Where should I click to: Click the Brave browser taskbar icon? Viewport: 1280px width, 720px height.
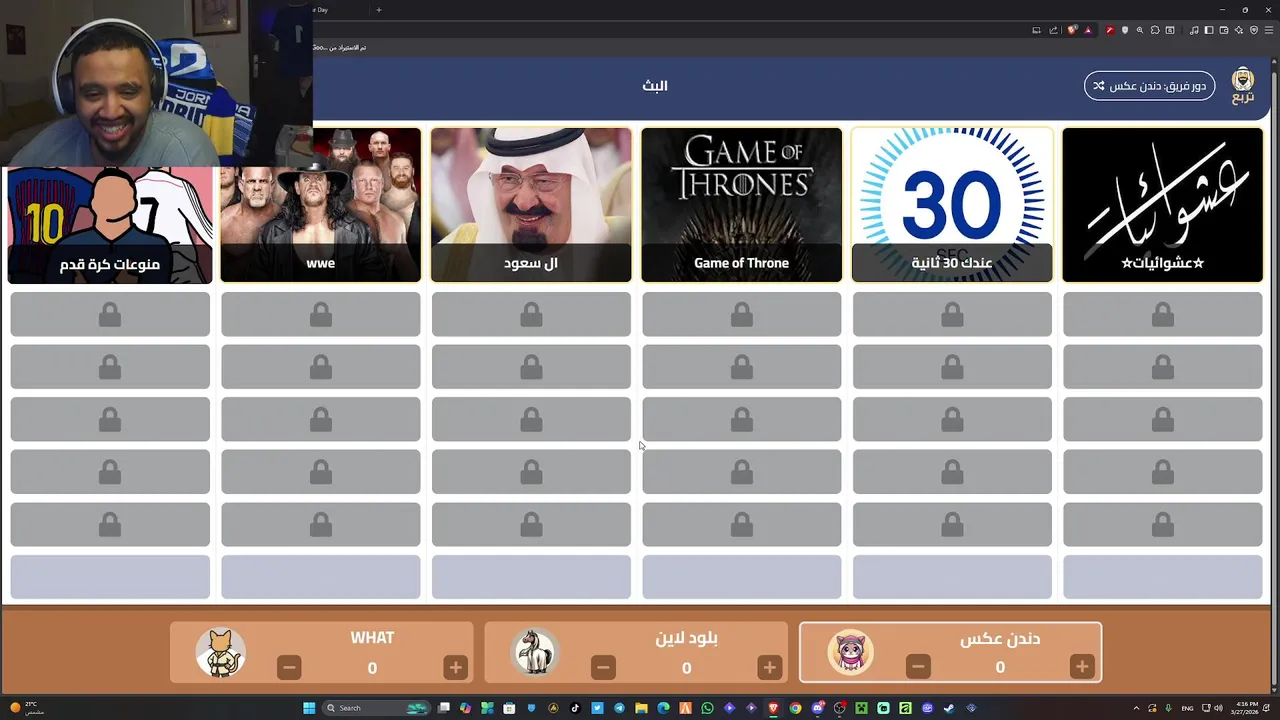pos(773,708)
